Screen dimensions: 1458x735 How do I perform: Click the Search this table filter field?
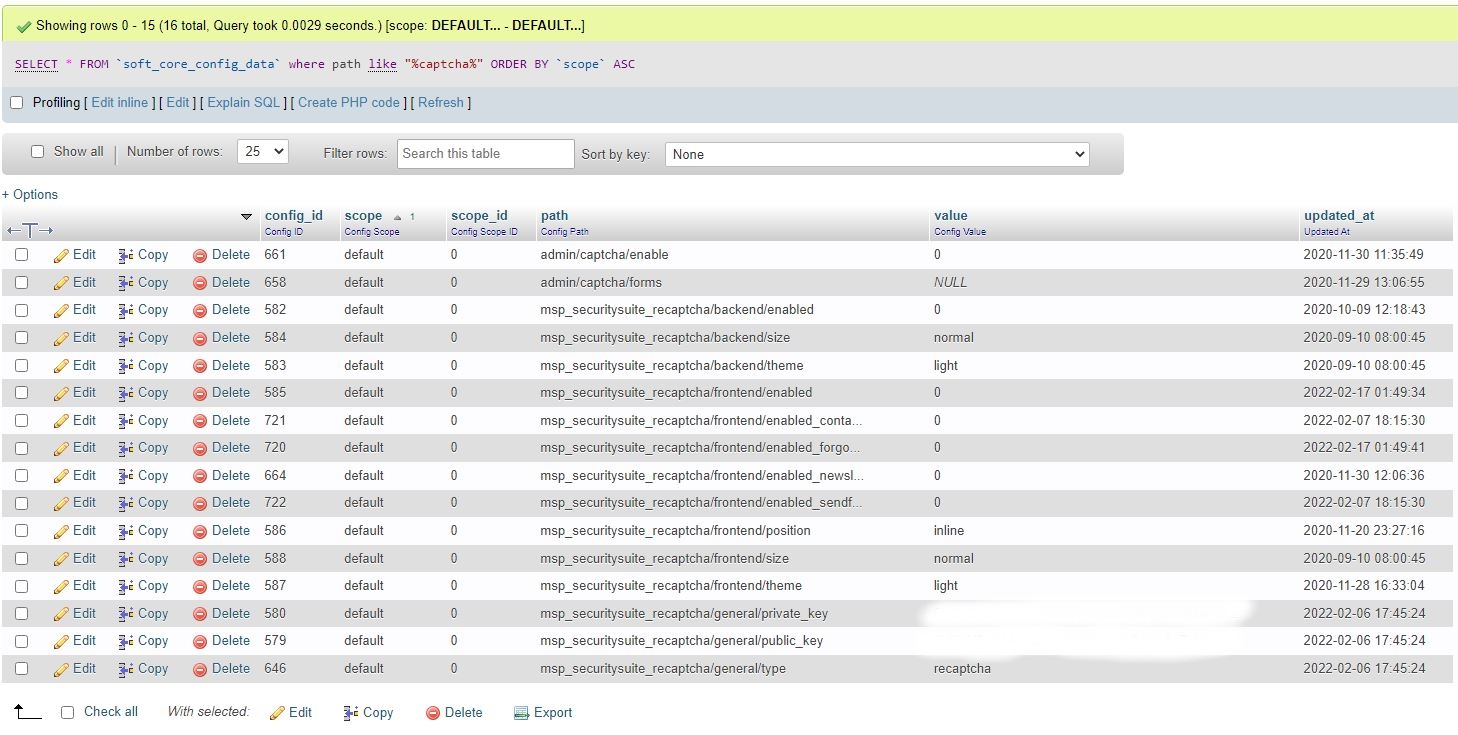pos(486,154)
